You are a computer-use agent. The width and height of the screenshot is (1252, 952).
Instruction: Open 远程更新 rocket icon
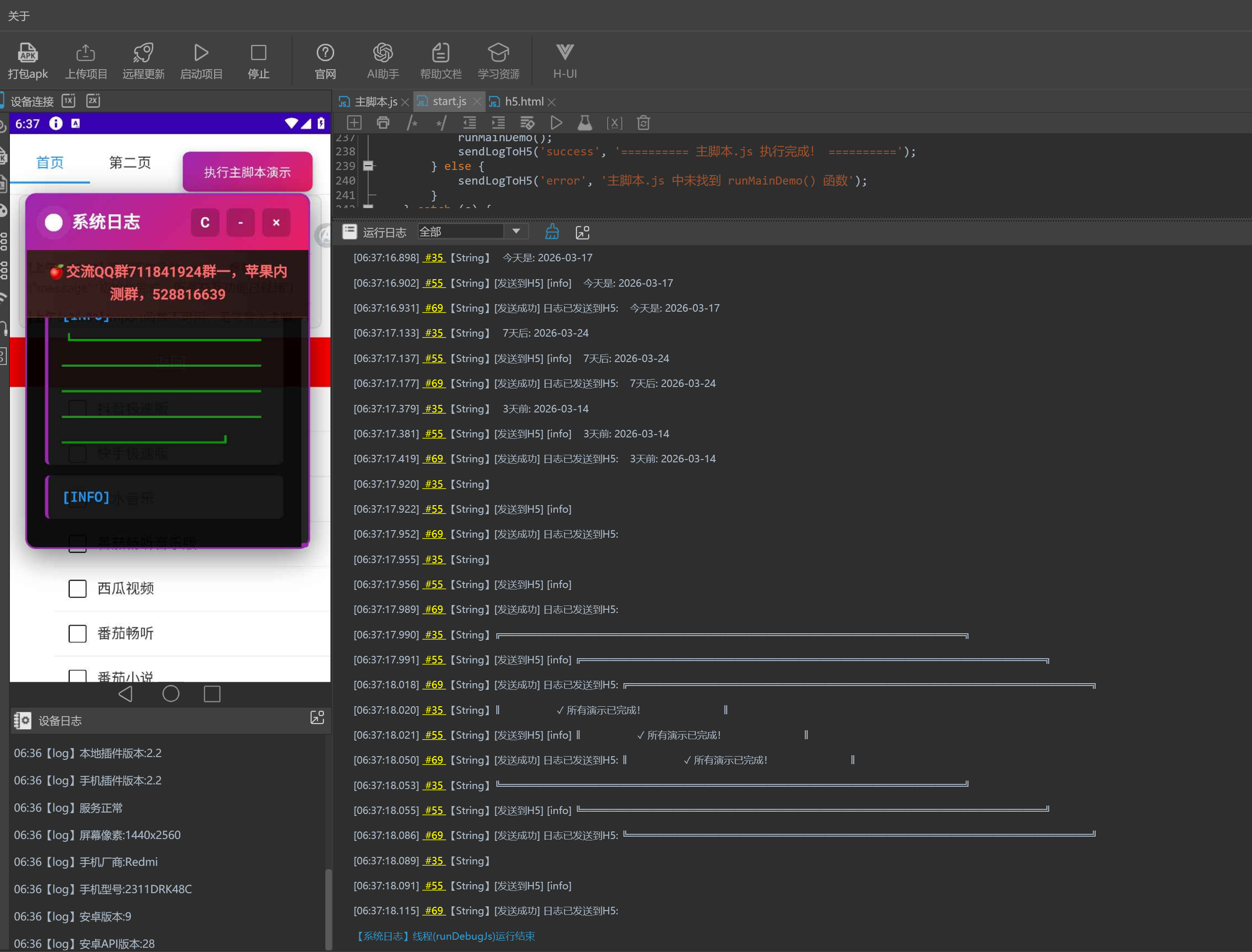click(143, 53)
